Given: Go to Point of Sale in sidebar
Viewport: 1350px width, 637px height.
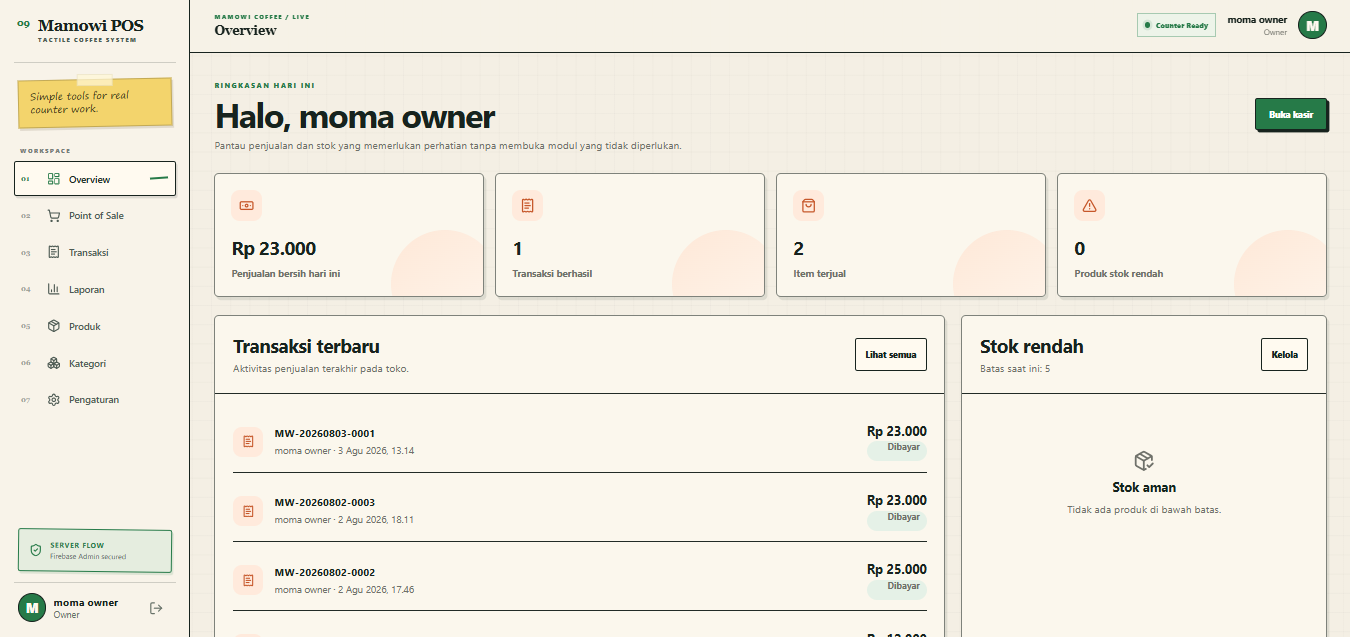Looking at the screenshot, I should (x=95, y=216).
